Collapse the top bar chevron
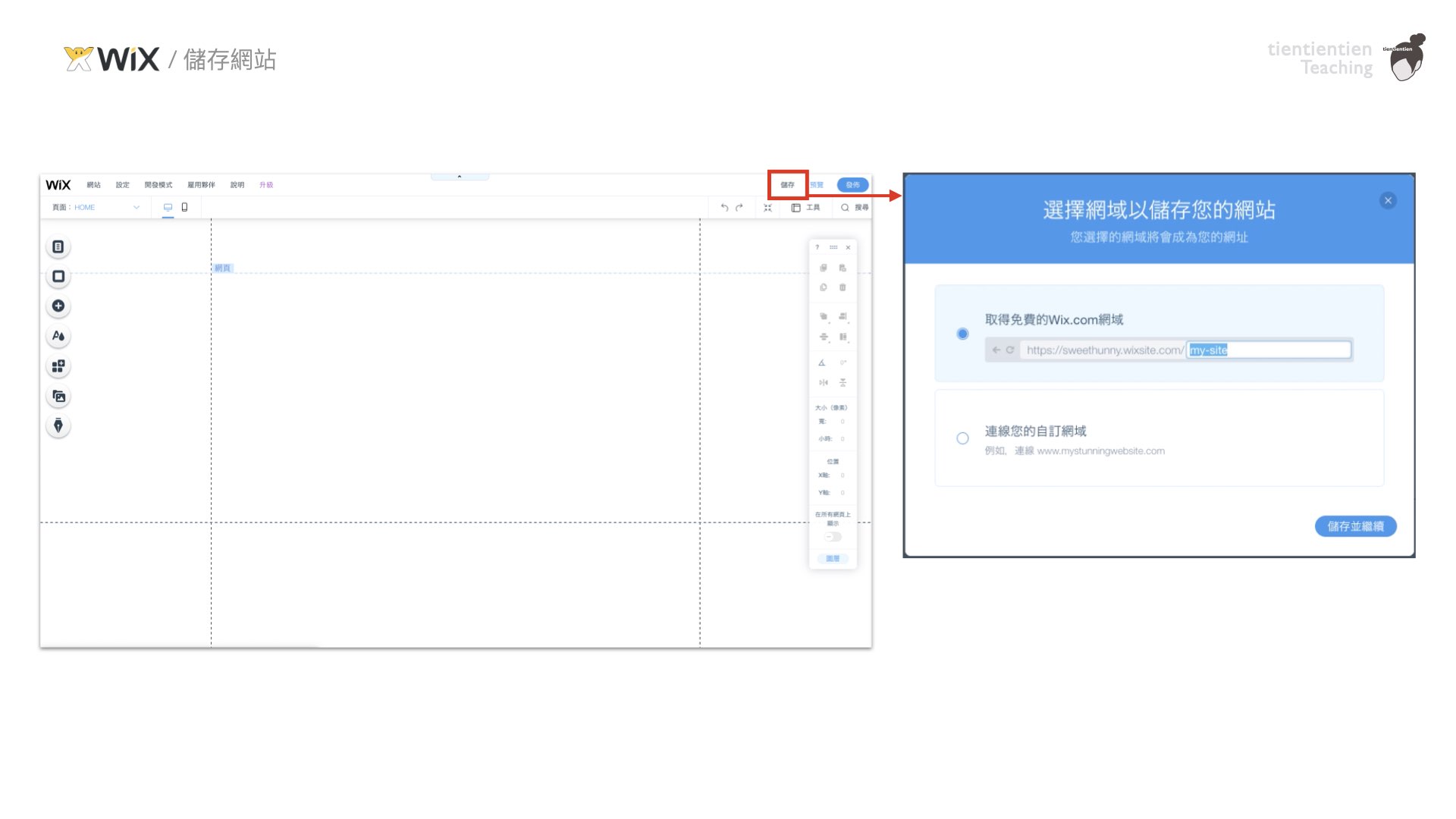 [x=460, y=177]
